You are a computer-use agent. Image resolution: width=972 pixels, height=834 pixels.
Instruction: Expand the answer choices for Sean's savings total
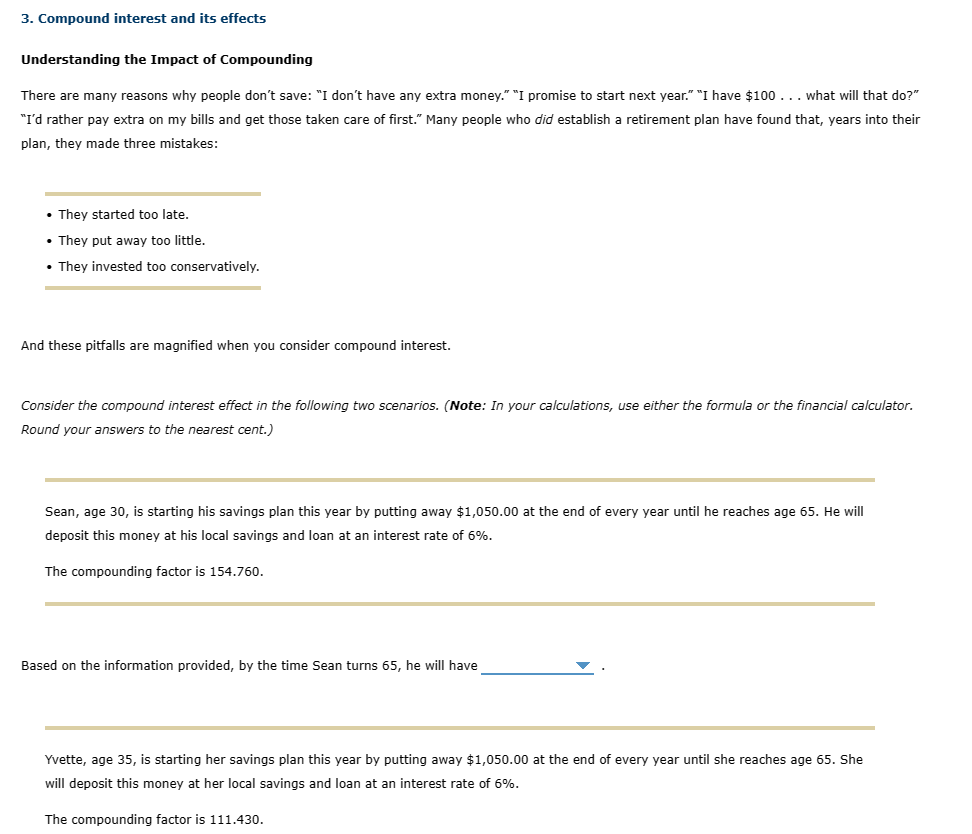click(x=539, y=665)
